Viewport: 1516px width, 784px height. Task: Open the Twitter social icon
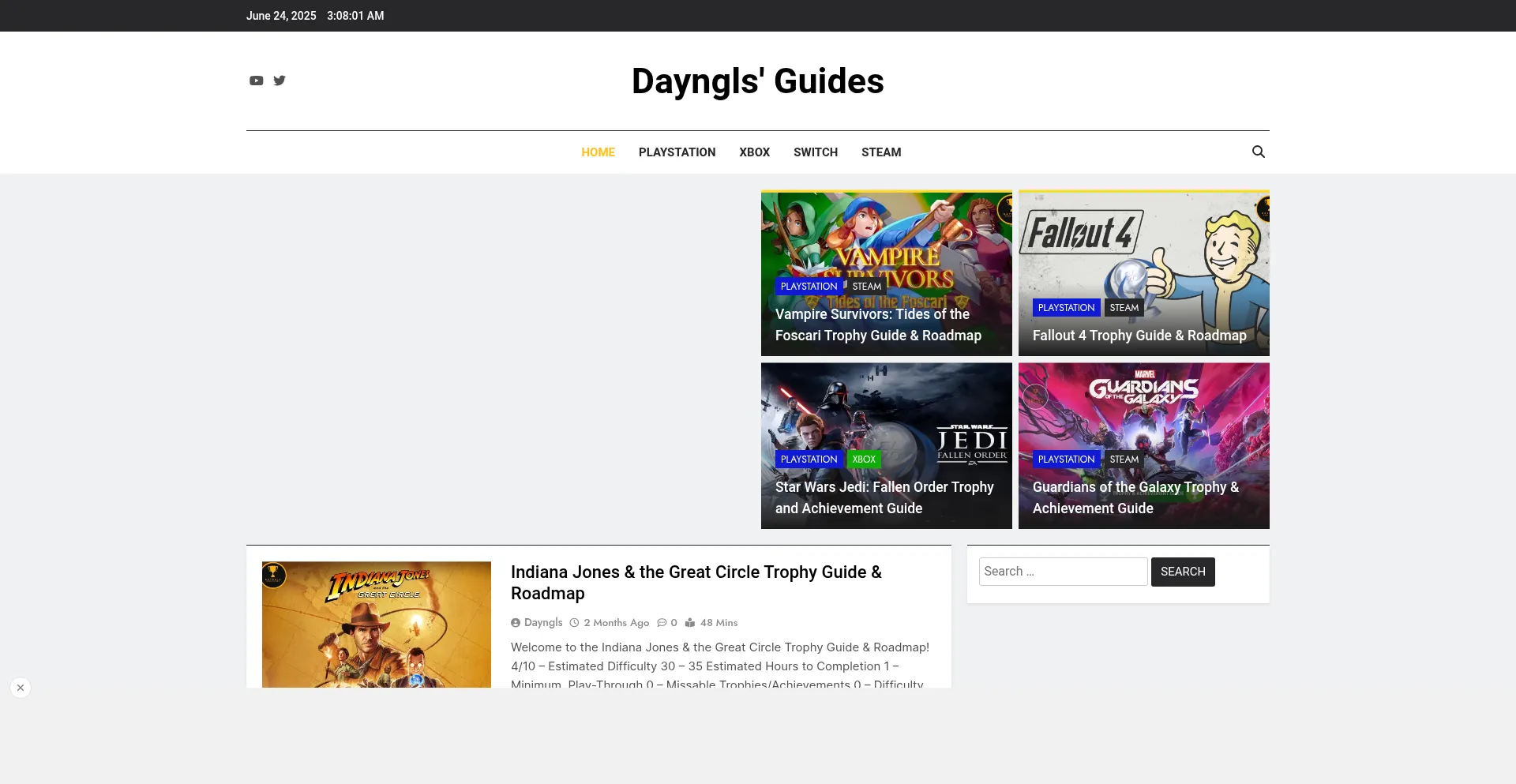[280, 81]
